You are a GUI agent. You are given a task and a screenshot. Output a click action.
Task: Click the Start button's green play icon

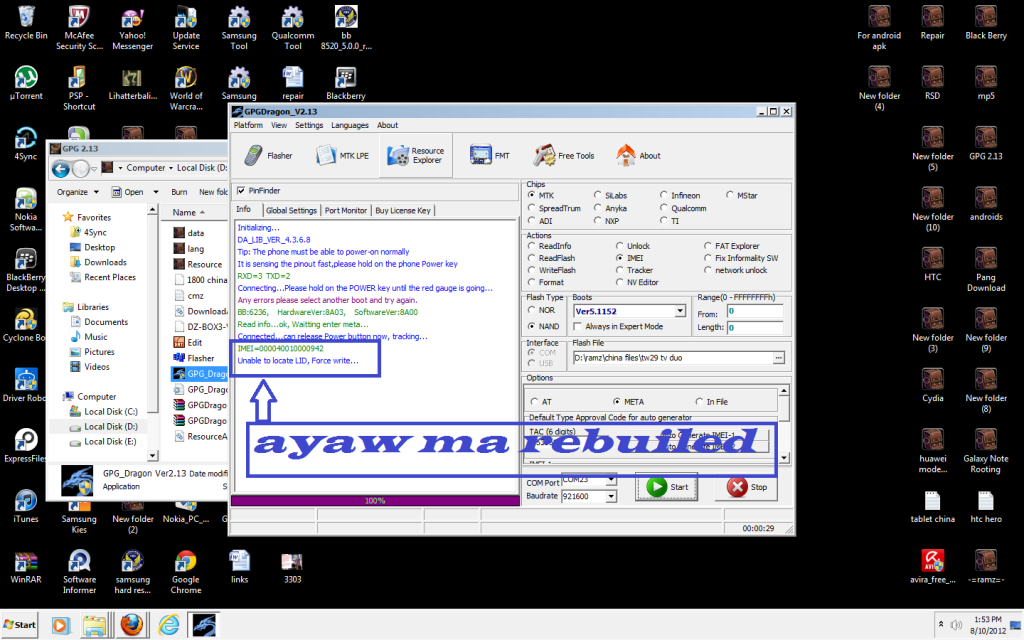pos(656,486)
